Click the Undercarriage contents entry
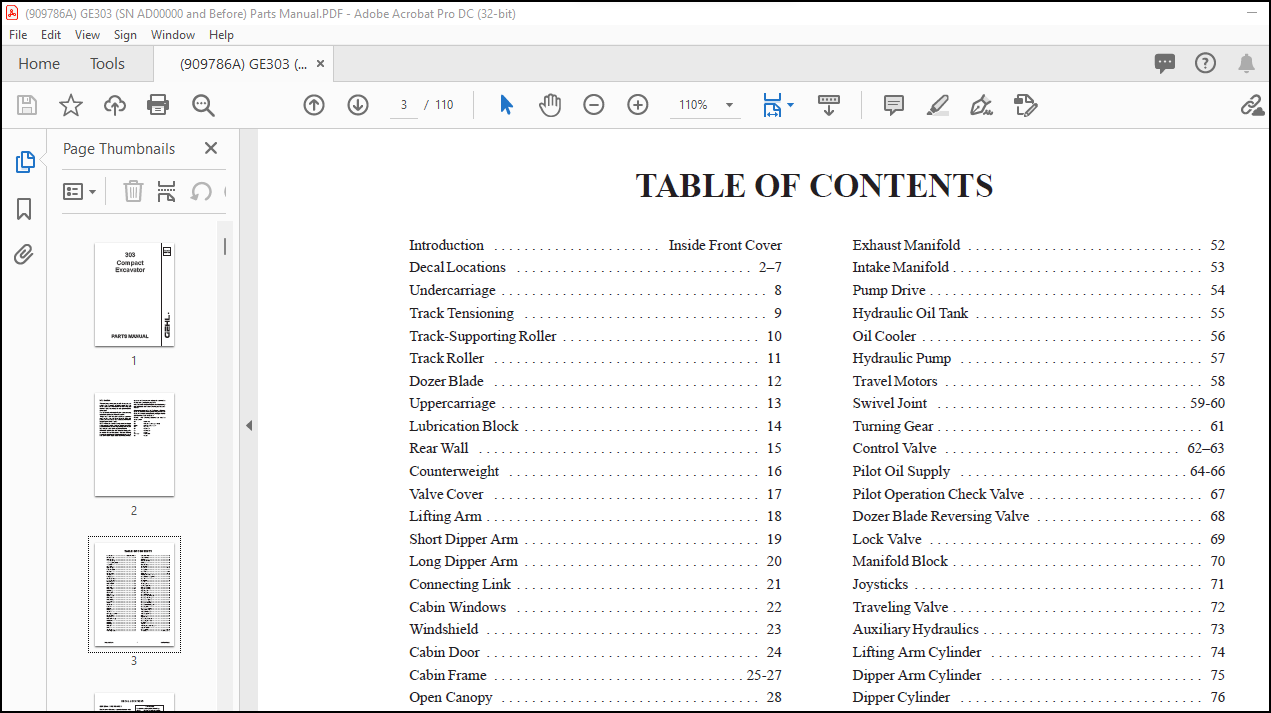This screenshot has width=1271, height=713. (x=595, y=290)
